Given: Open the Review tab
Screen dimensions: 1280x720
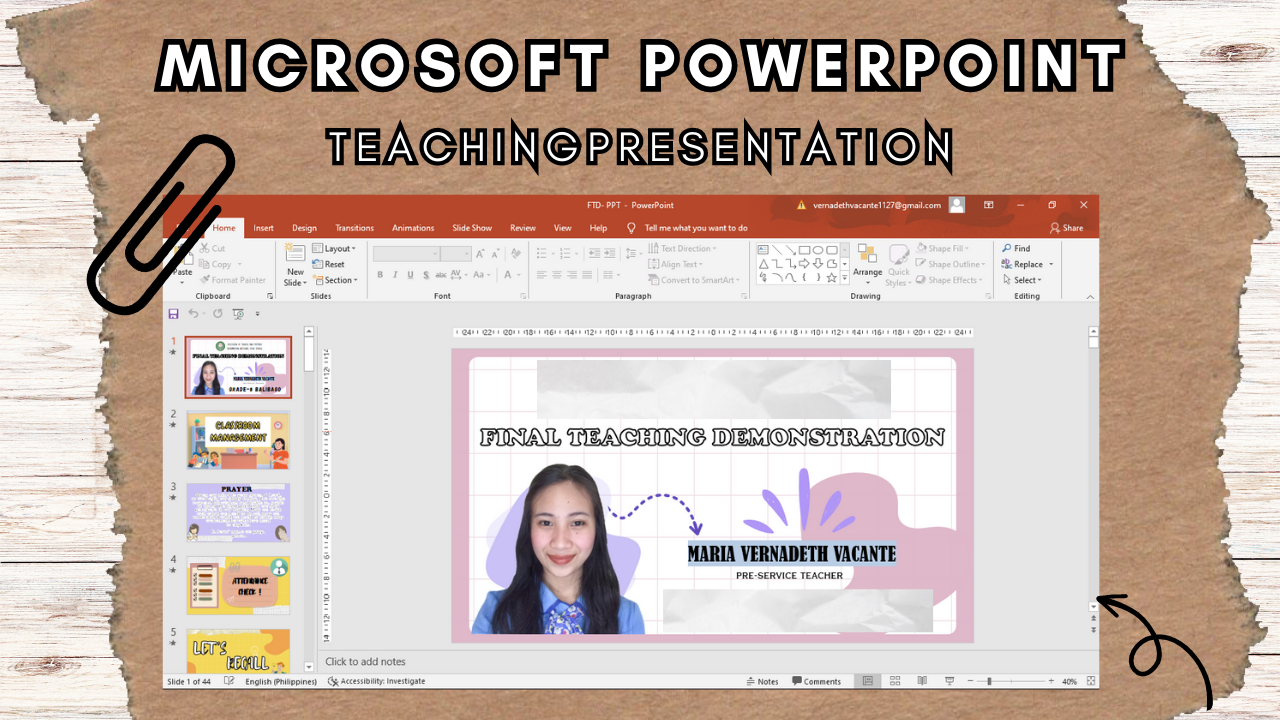Looking at the screenshot, I should point(523,228).
